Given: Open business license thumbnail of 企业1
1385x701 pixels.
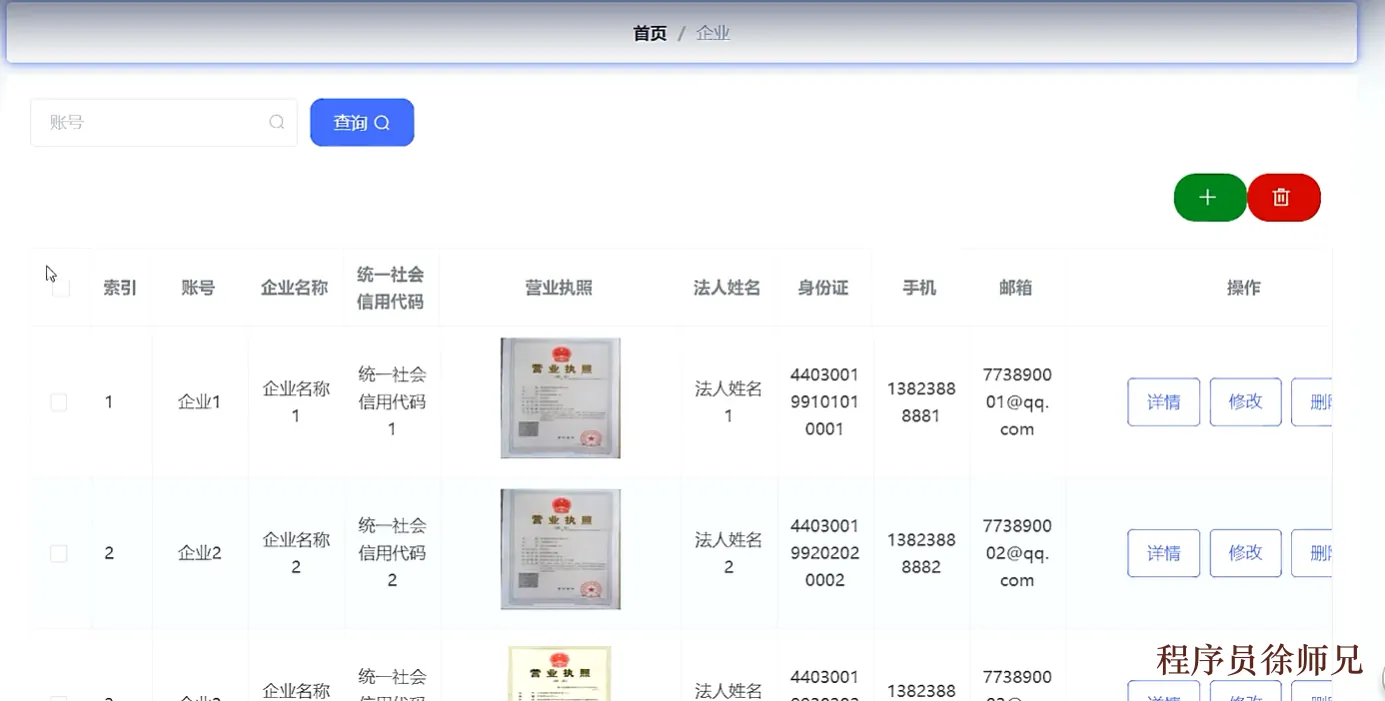Looking at the screenshot, I should (x=560, y=398).
